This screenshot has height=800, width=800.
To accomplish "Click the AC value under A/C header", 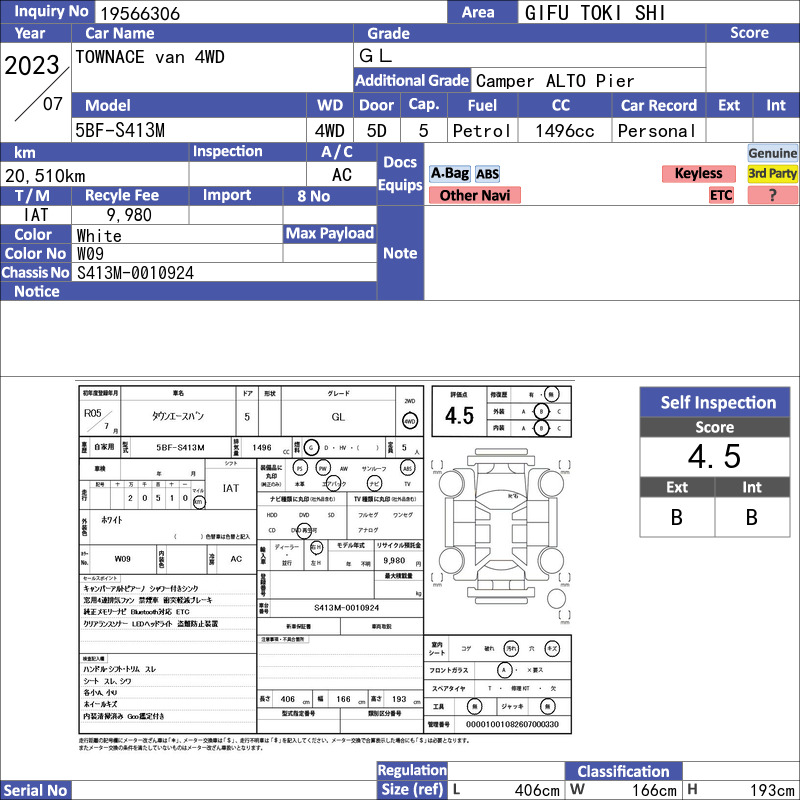I will click(341, 175).
